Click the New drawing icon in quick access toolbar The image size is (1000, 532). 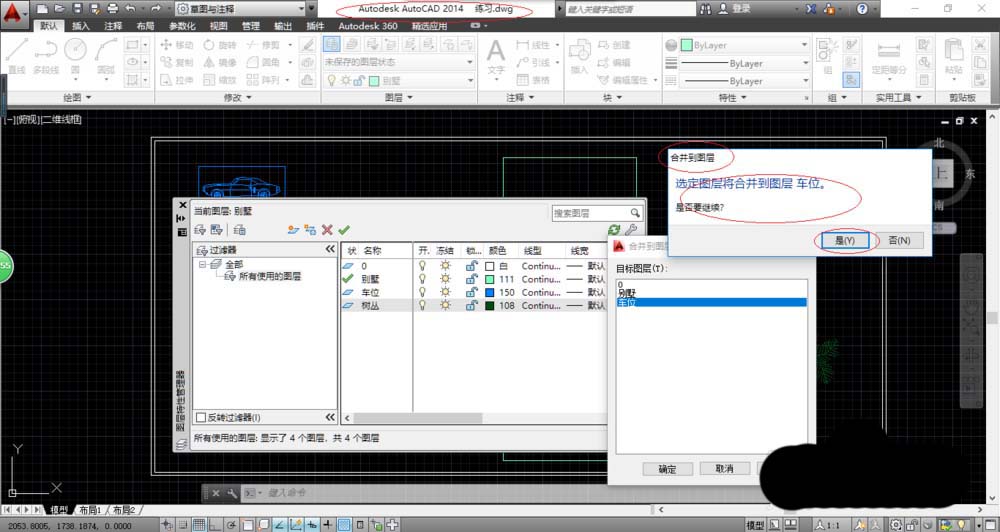[x=42, y=9]
